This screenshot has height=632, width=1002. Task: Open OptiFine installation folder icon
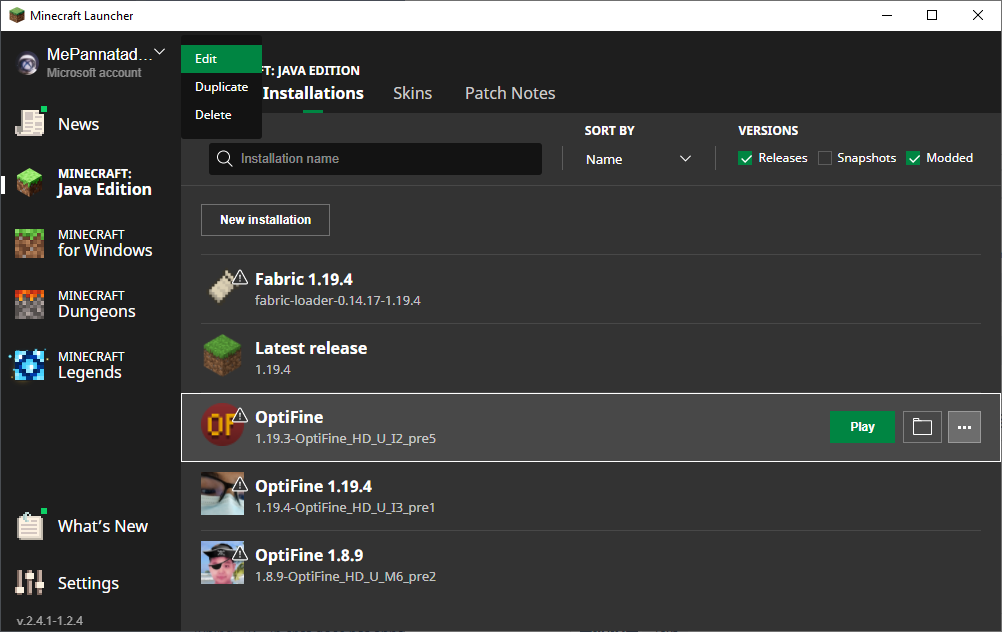point(922,427)
